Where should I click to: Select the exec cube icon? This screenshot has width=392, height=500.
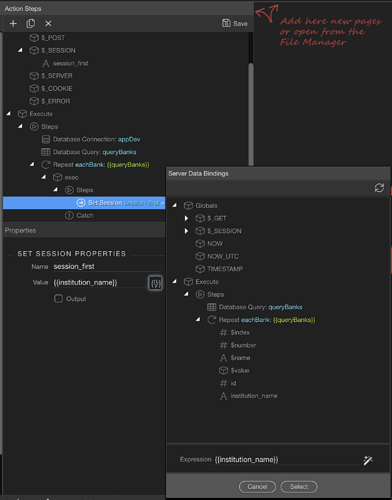[57, 177]
